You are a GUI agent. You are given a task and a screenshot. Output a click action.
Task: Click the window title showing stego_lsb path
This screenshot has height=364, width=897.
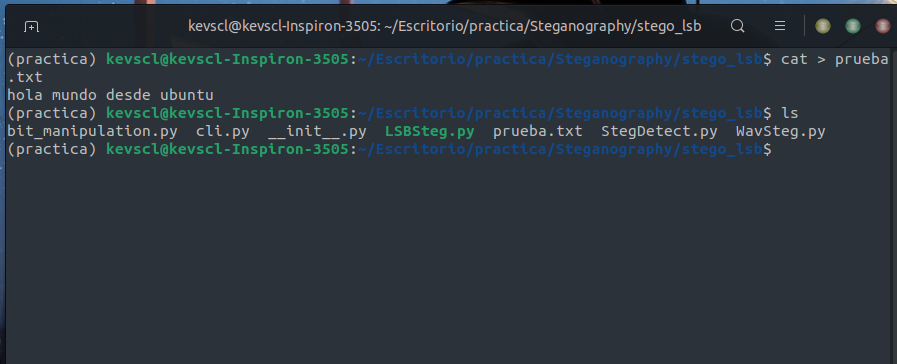pyautogui.click(x=444, y=26)
